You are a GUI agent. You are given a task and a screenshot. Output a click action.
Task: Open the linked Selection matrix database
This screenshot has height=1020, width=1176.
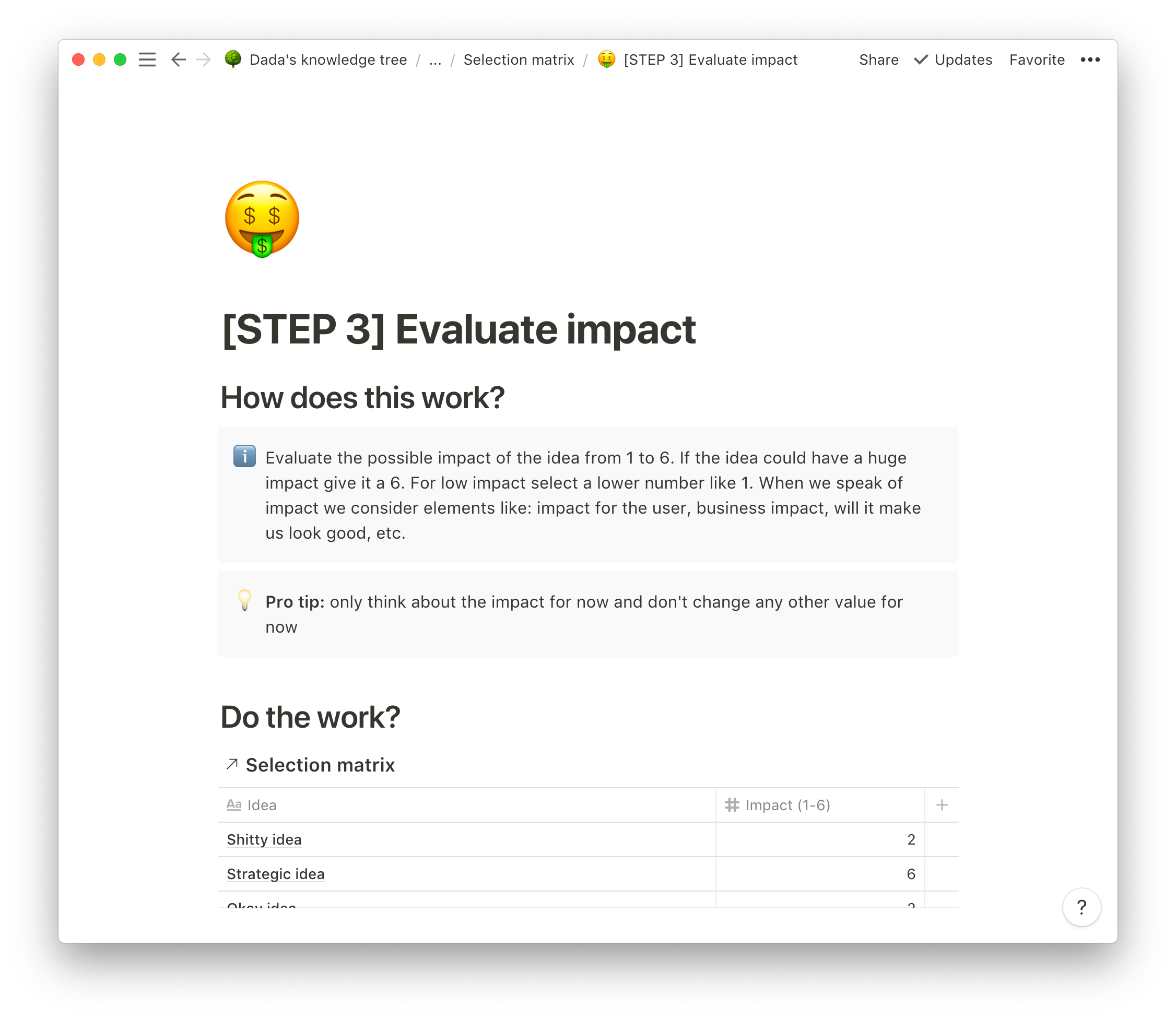pyautogui.click(x=320, y=765)
